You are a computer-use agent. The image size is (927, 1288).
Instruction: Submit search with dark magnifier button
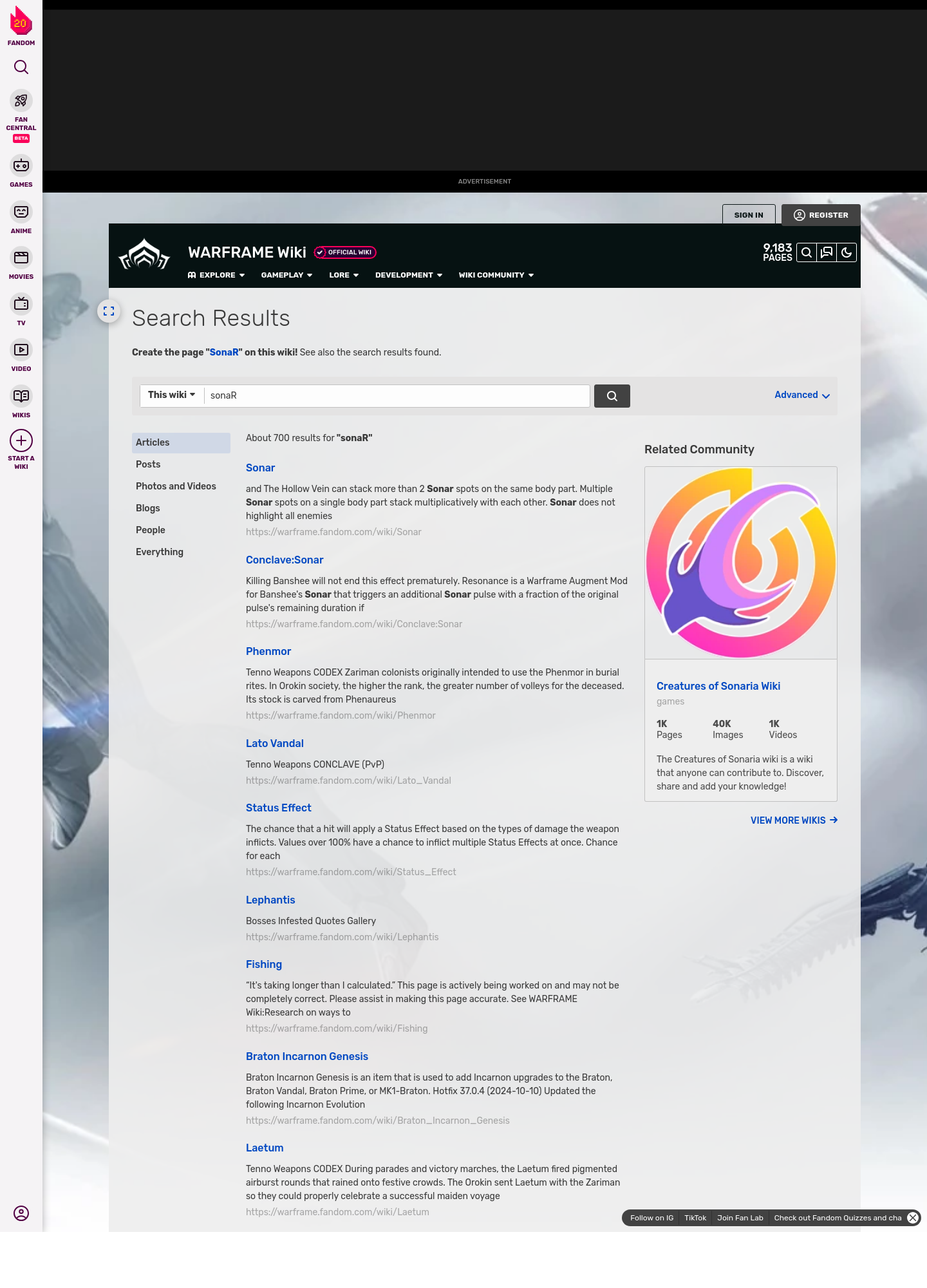pos(612,396)
